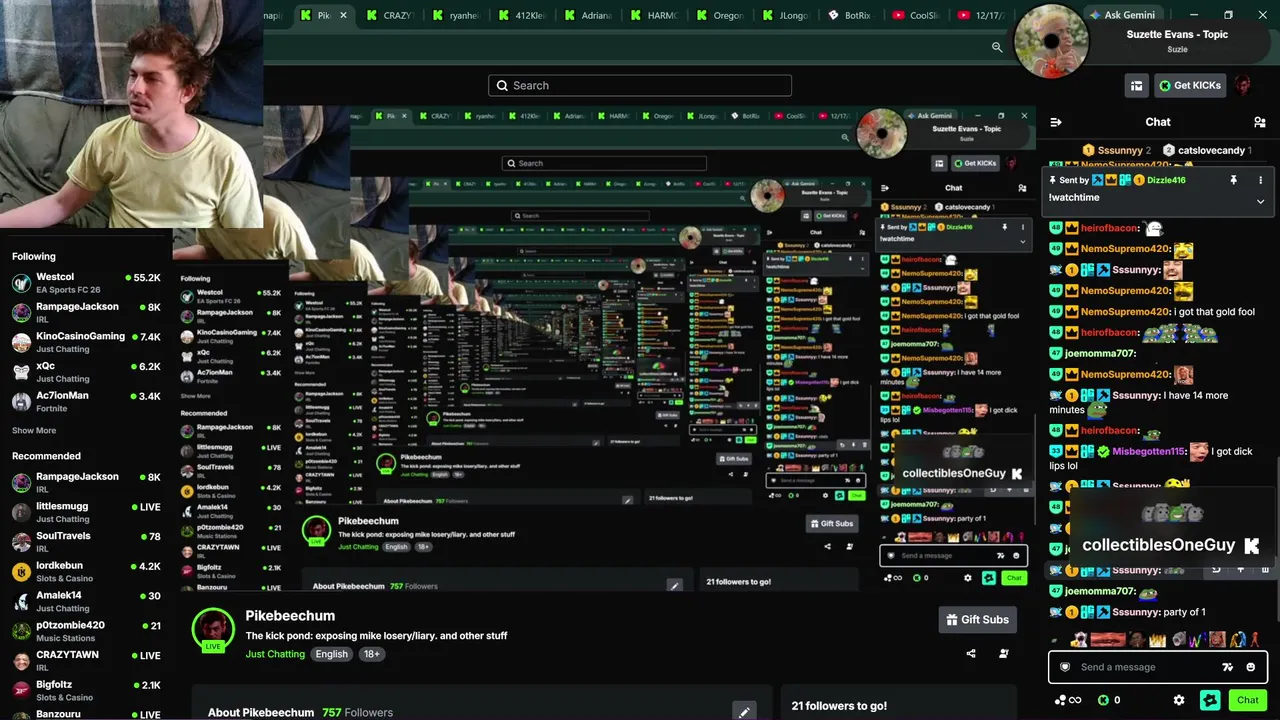This screenshot has height=720, width=1280.
Task: Send message with the green Chat button
Action: click(1247, 700)
